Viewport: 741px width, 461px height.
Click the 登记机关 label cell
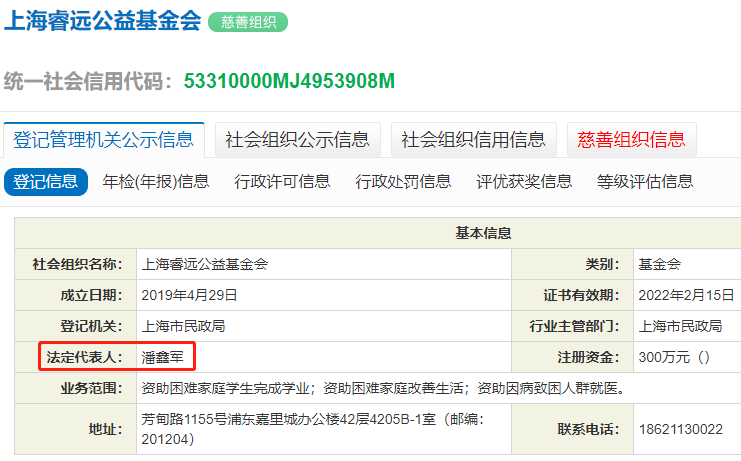click(x=76, y=326)
